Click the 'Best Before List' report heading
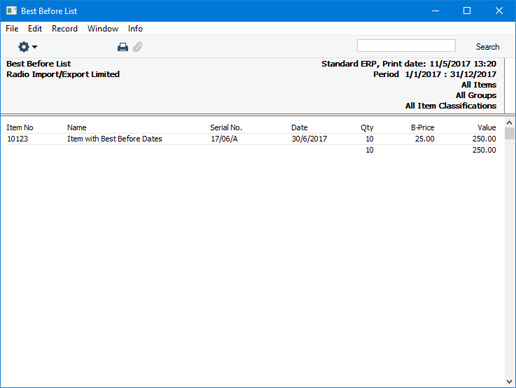The height and width of the screenshot is (388, 516). point(39,63)
